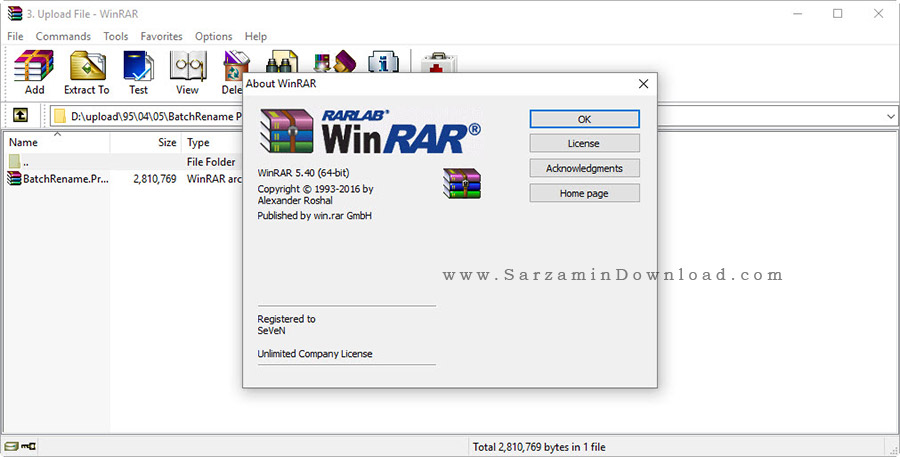The width and height of the screenshot is (900, 457).
Task: Click the Repair first-aid kit toolbar icon
Action: (x=439, y=63)
